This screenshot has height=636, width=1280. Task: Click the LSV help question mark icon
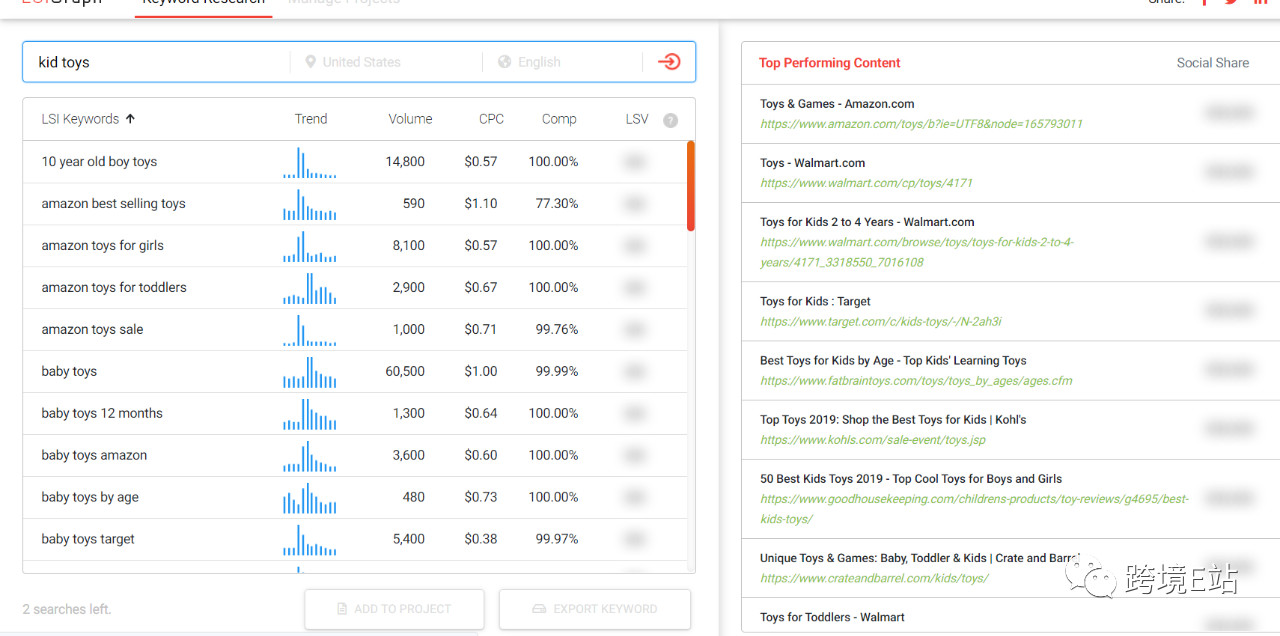click(x=670, y=120)
